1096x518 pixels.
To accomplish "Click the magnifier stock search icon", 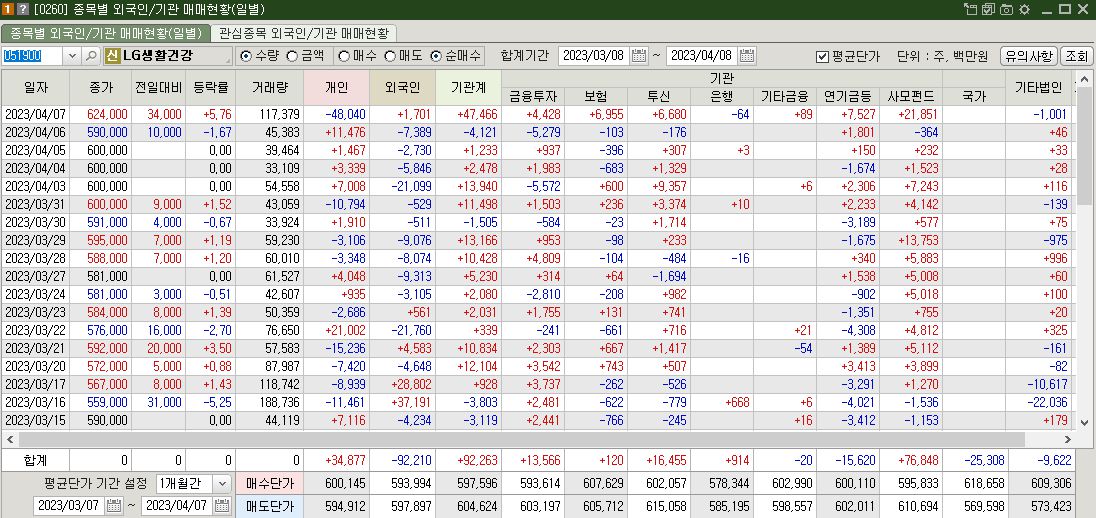I will point(92,55).
